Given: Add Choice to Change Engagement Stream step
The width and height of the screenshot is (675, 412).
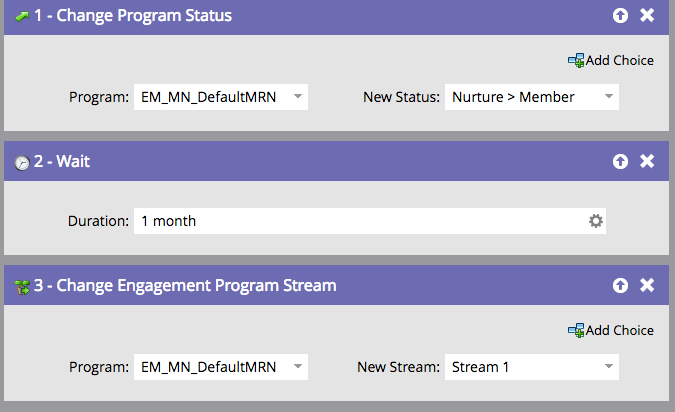Looking at the screenshot, I should [610, 331].
